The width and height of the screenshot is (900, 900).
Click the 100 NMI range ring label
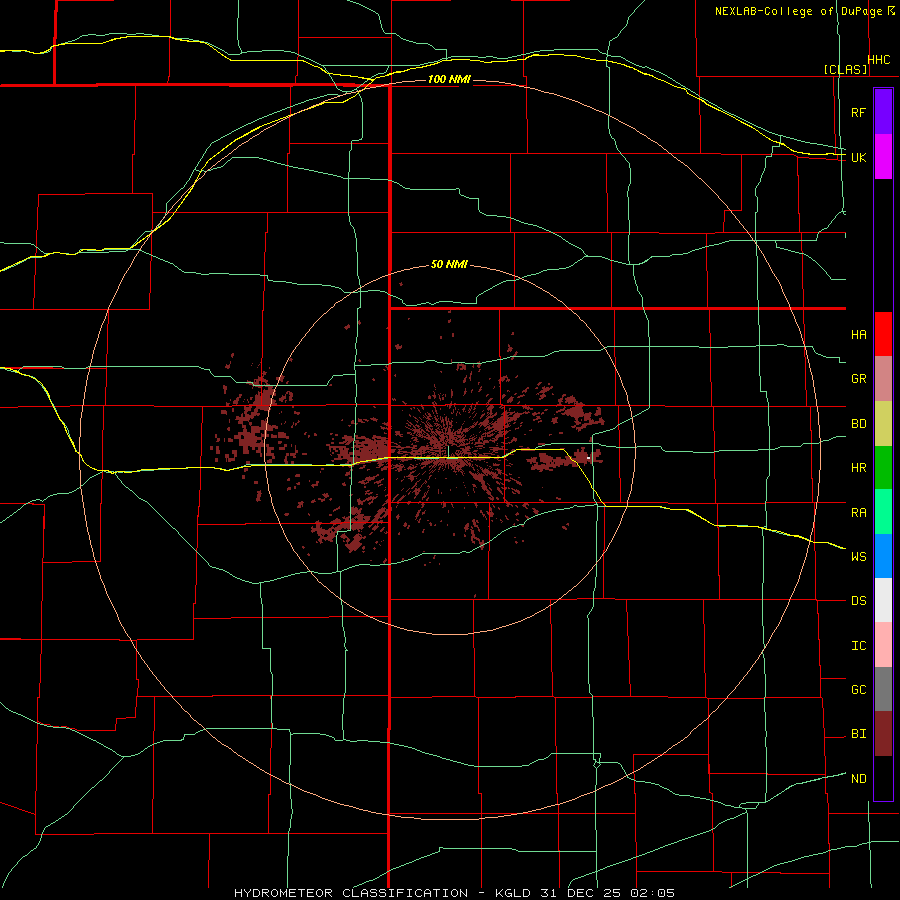(x=449, y=79)
